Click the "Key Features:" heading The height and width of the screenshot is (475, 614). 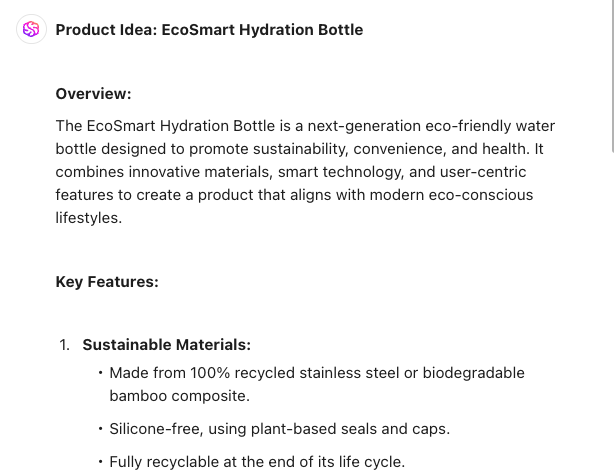point(107,282)
